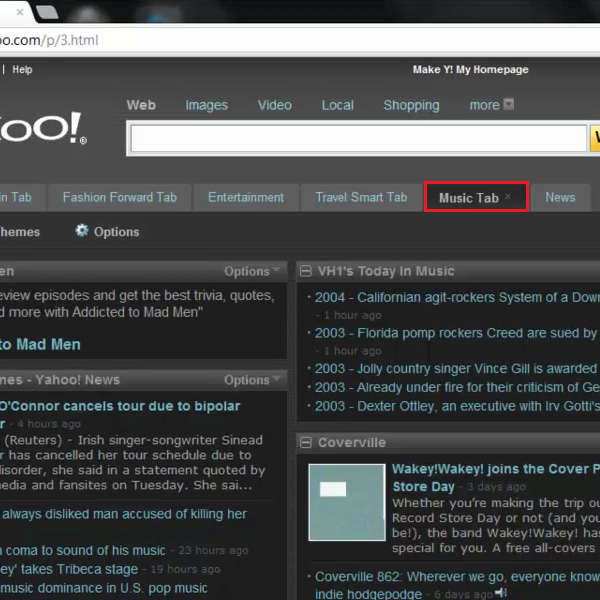Open Options dropdown of Yahoo! News module
Screen dimensions: 600x600
click(252, 380)
